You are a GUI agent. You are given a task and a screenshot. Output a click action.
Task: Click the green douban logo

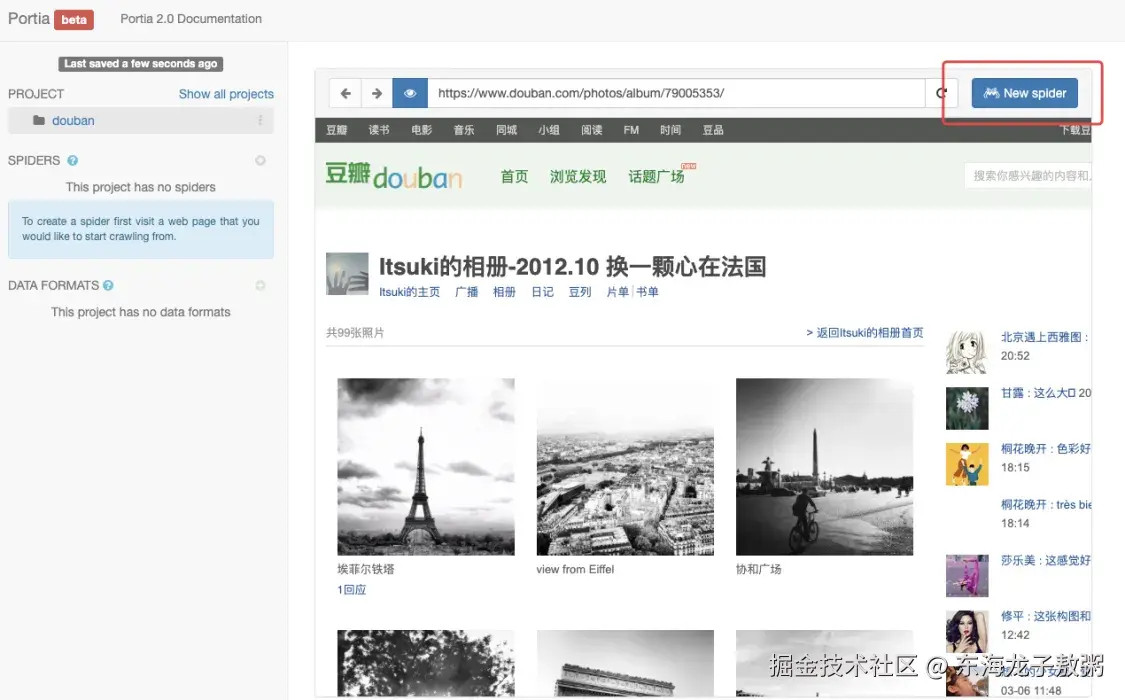[x=394, y=176]
